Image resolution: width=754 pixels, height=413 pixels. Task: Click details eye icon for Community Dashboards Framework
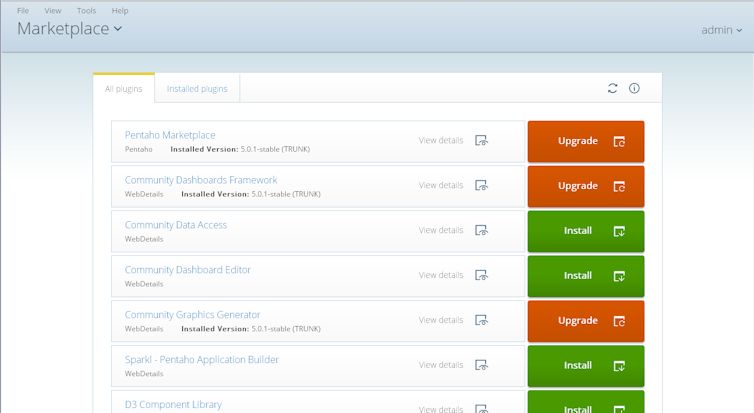[x=481, y=185]
